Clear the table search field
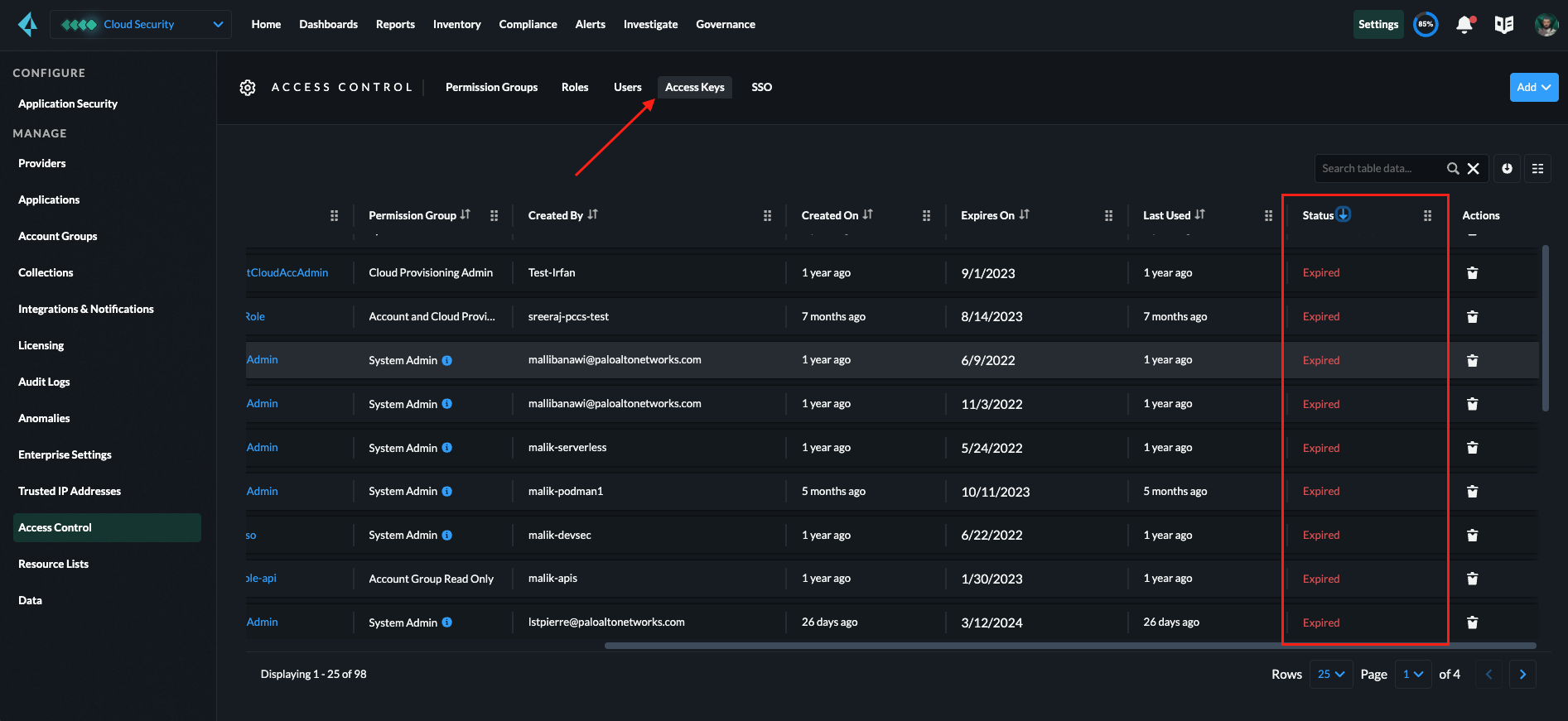The height and width of the screenshot is (721, 1568). point(1473,168)
